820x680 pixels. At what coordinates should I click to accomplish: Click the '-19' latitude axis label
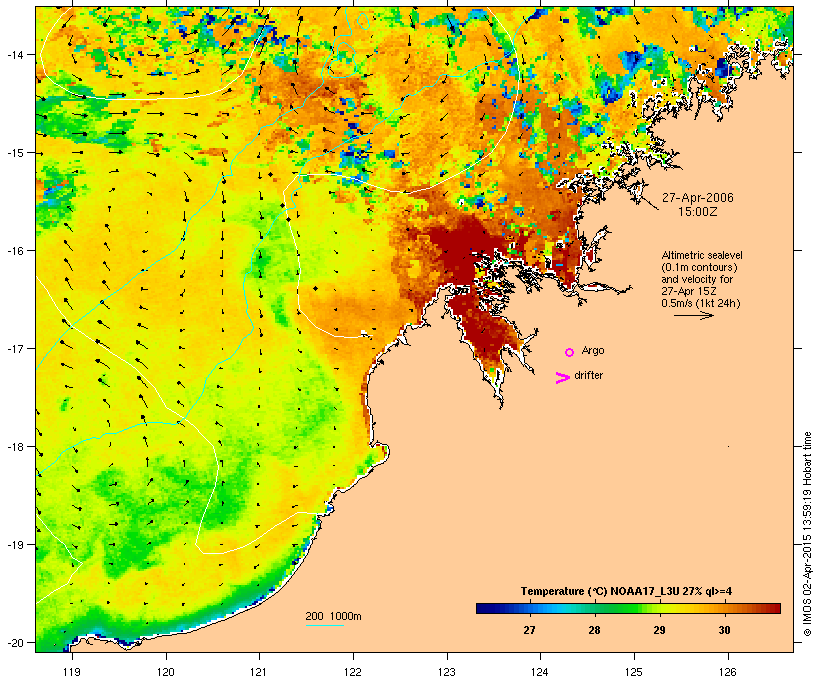point(15,545)
